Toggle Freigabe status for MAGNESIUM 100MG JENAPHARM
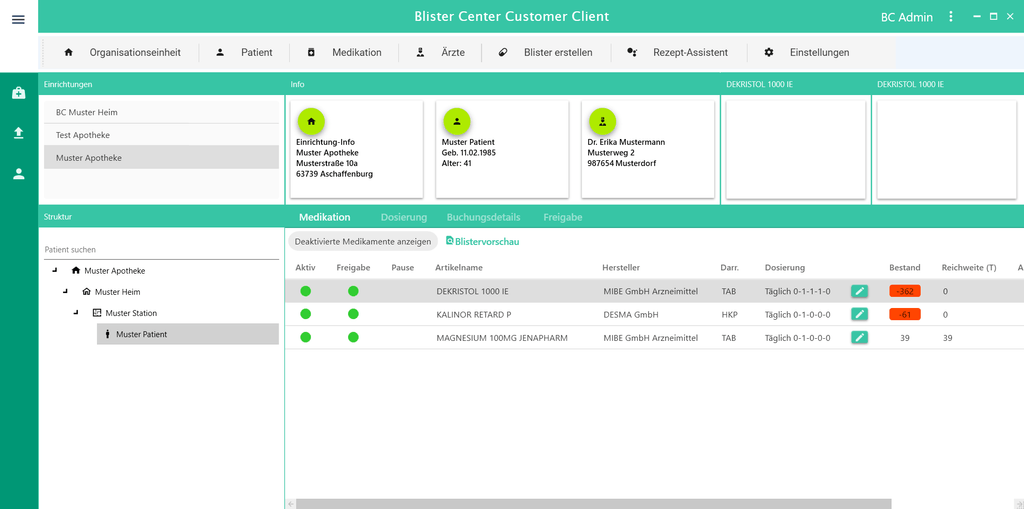Viewport: 1024px width, 509px height. [353, 337]
